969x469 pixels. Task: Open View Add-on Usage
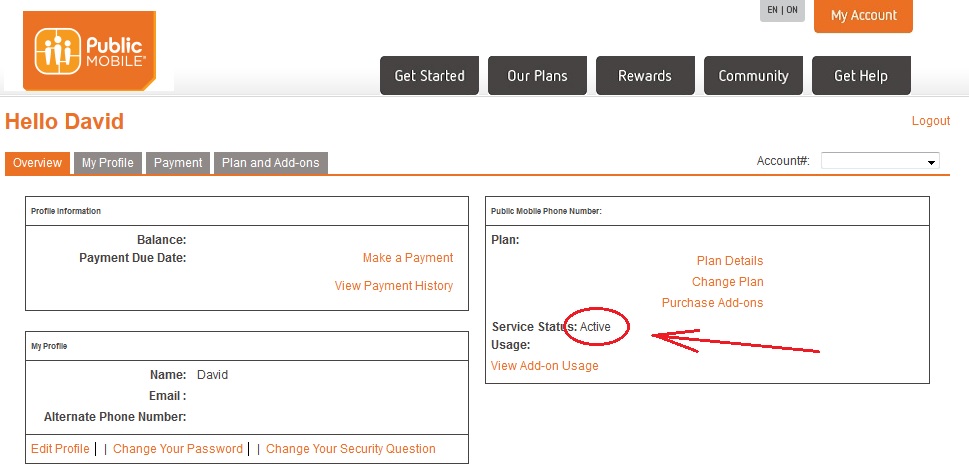tap(544, 366)
